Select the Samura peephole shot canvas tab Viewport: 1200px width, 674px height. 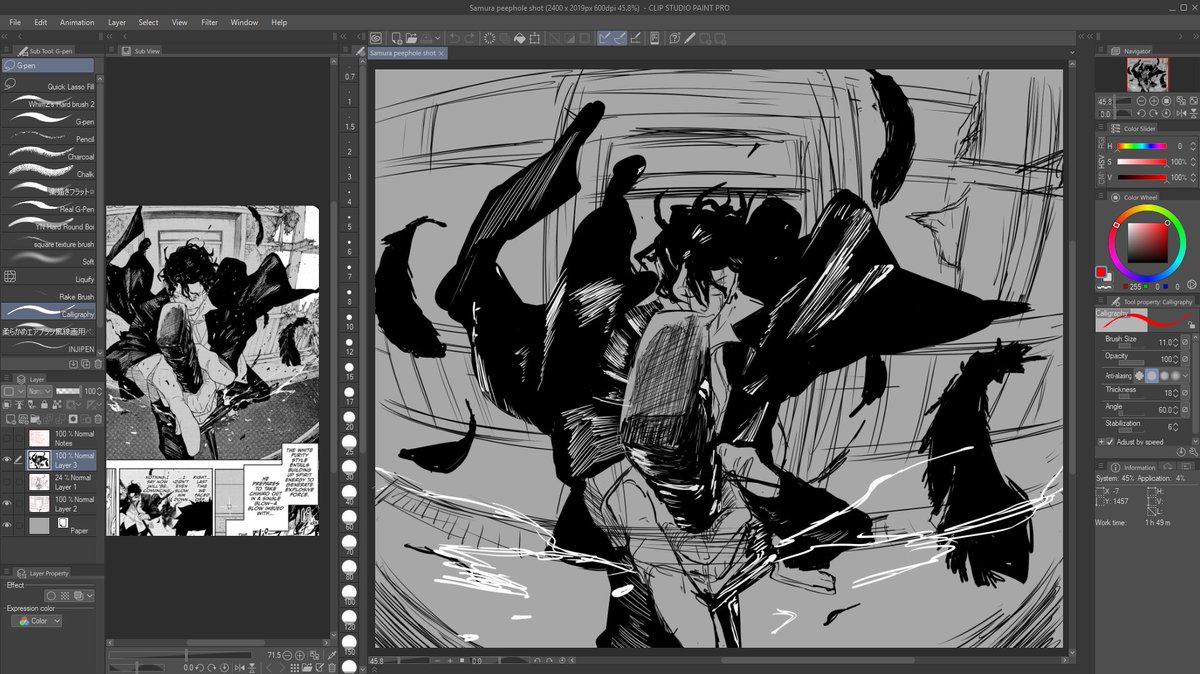[402, 52]
